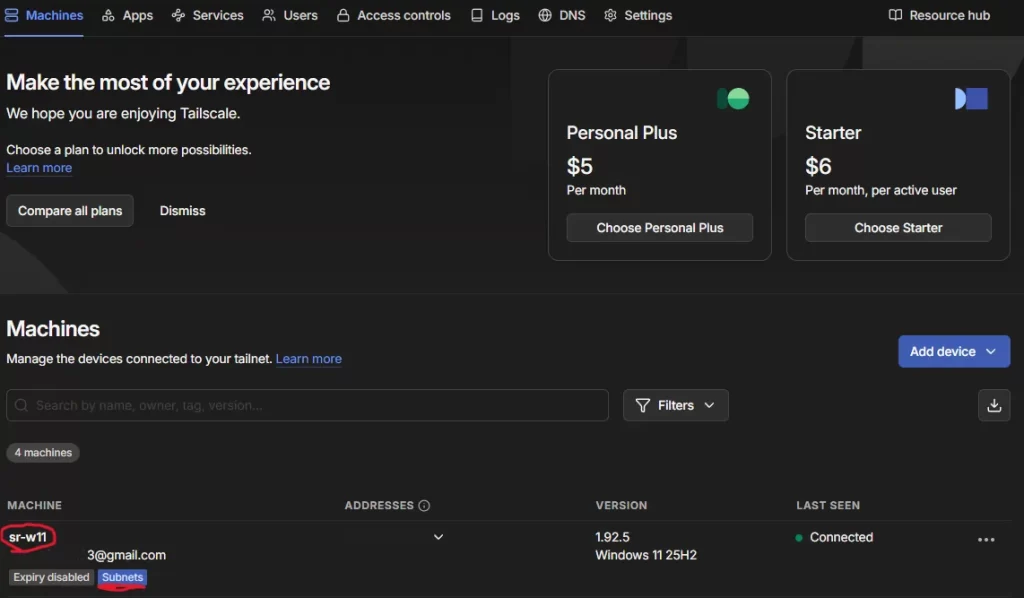View the Logs tab
Screen dimensions: 1024x598
coord(495,15)
